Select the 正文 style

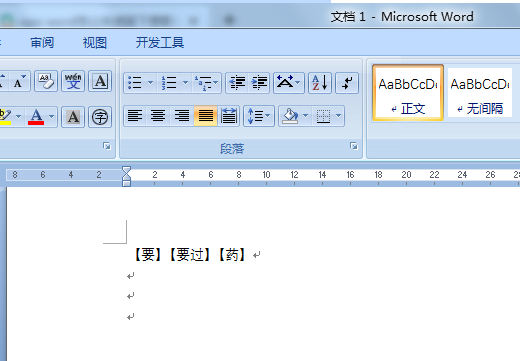[x=408, y=93]
